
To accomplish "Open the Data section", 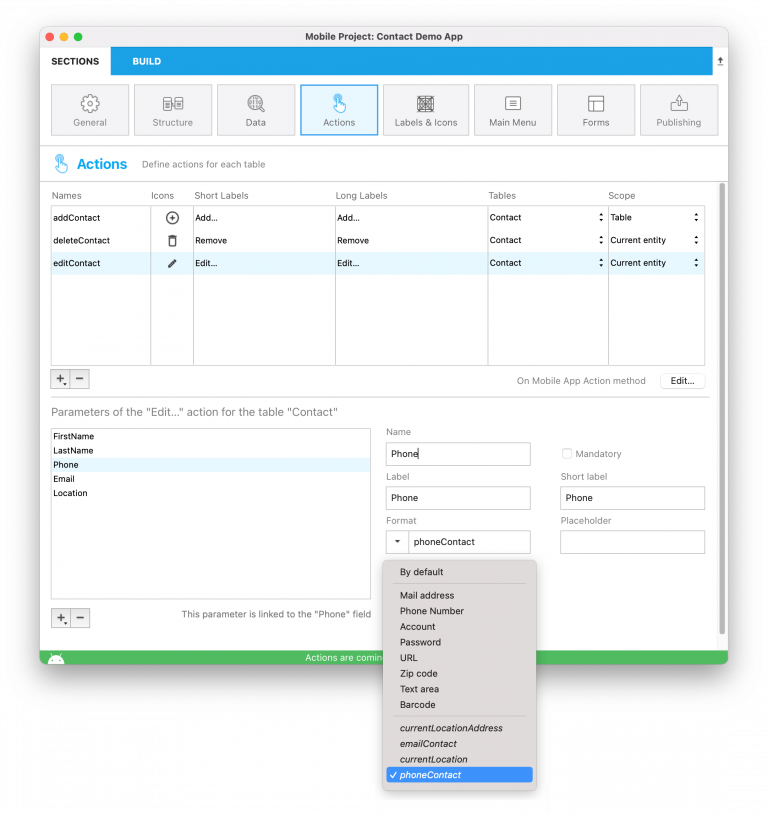I will click(x=256, y=110).
